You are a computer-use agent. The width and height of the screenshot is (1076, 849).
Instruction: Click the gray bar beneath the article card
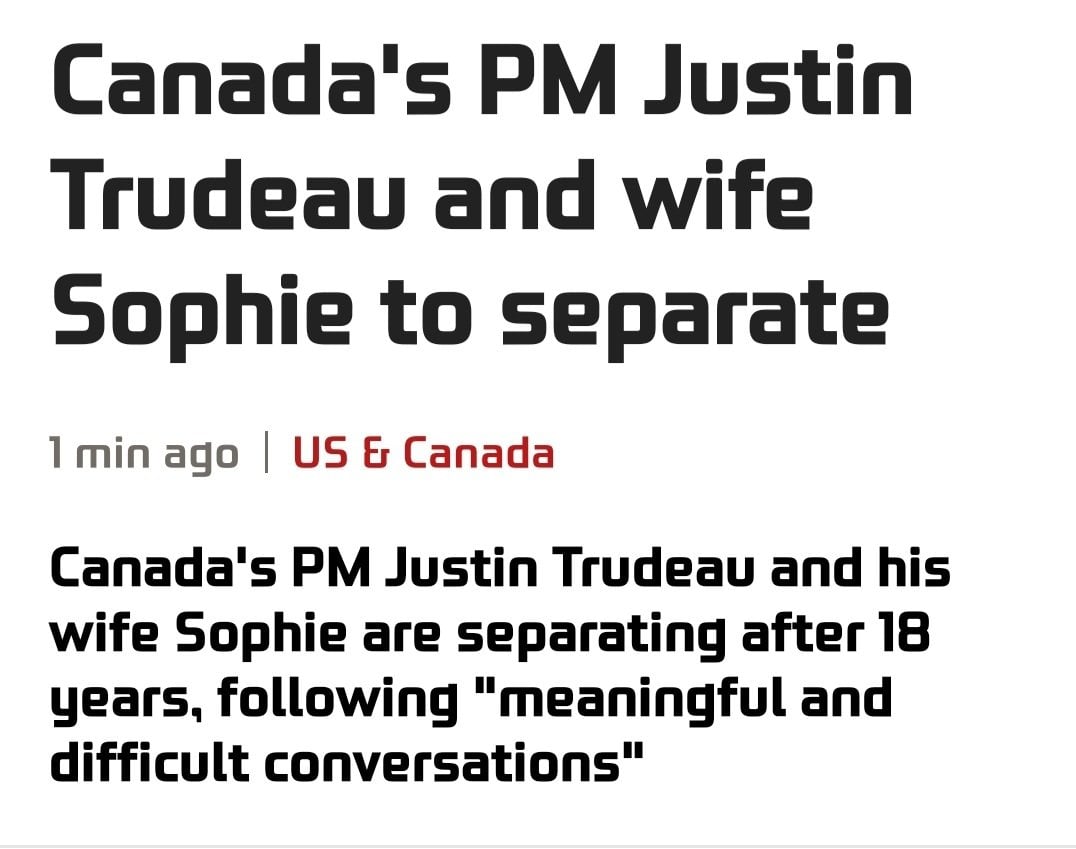(538, 846)
